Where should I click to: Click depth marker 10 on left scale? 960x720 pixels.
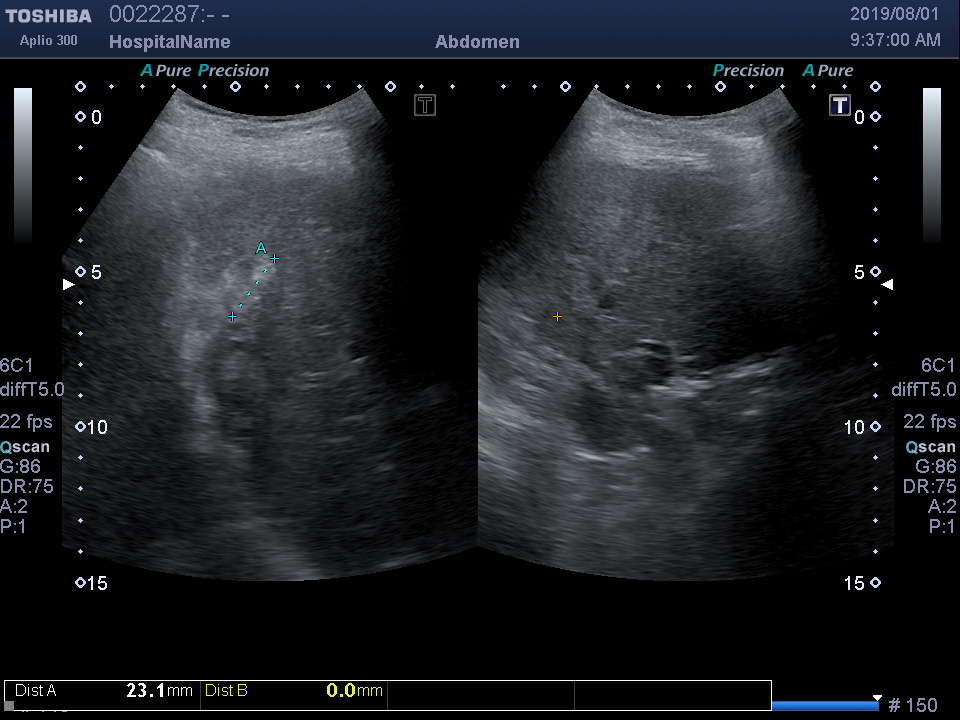[x=97, y=427]
